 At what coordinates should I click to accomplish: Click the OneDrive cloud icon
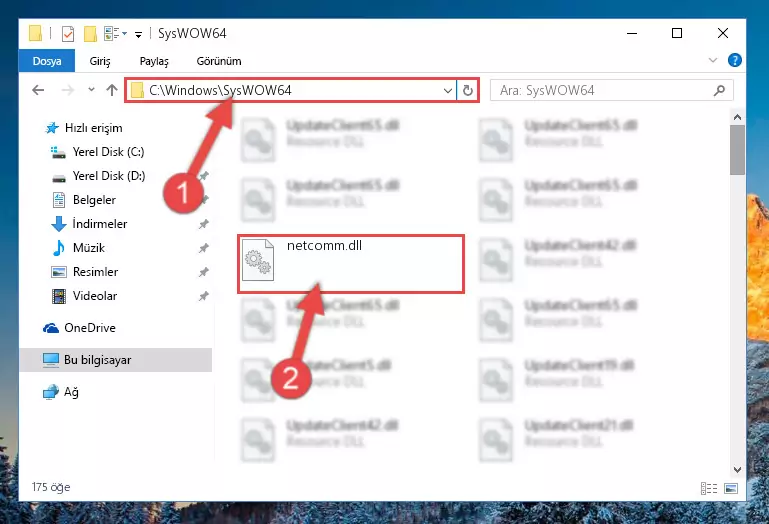51,328
